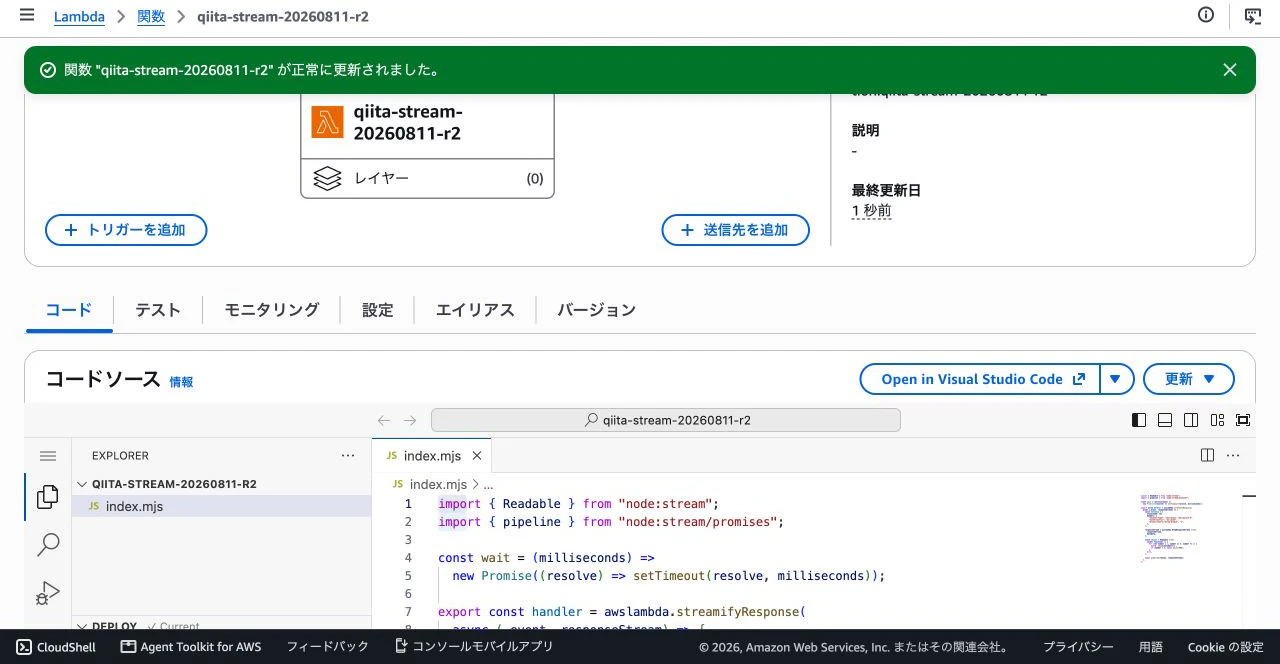Click Open in Visual Studio Code button
This screenshot has width=1280, height=664.
pos(980,379)
